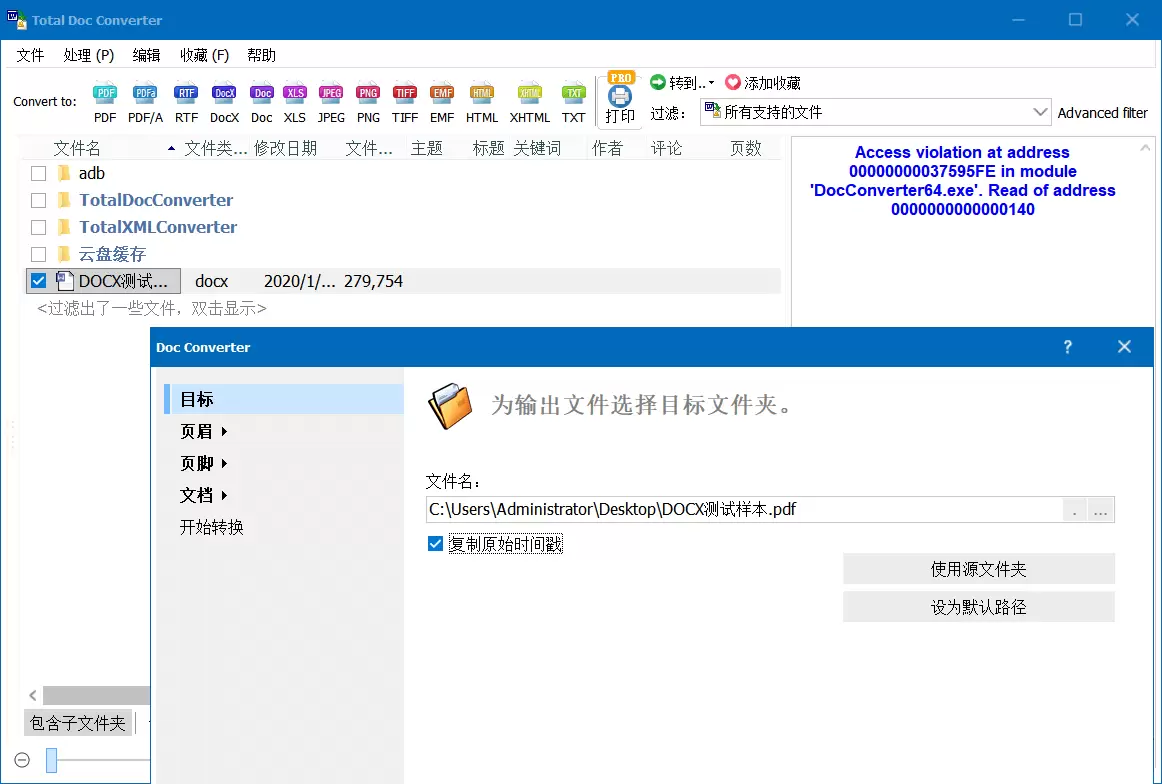This screenshot has width=1162, height=784.
Task: Click the green 转到 go-to arrow
Action: tap(657, 82)
